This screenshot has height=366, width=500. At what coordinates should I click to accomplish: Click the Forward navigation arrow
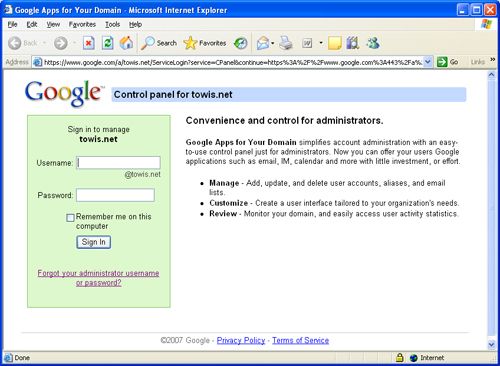click(61, 43)
